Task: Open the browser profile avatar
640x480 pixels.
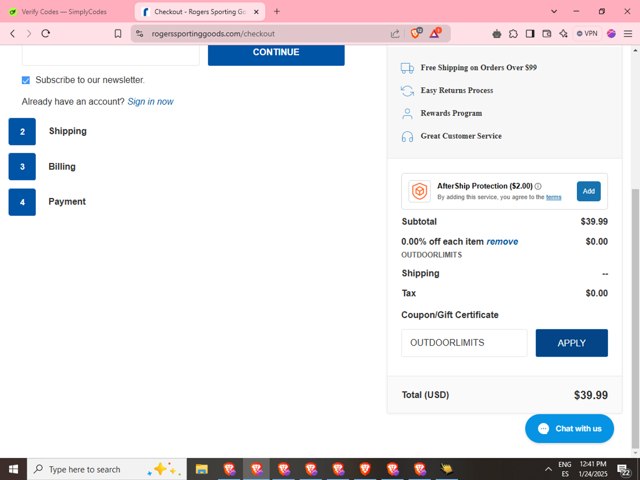Action: point(611,34)
